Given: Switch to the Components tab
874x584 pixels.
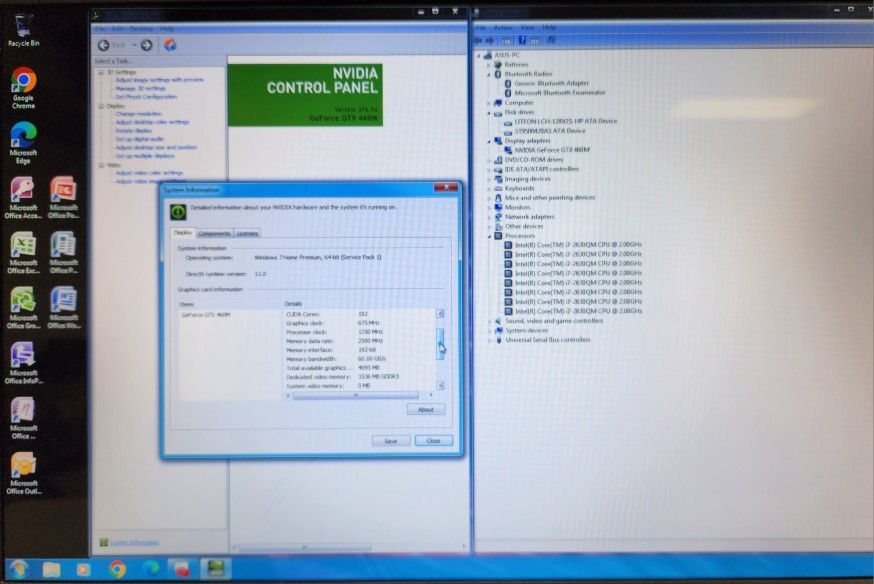Looking at the screenshot, I should [x=214, y=233].
